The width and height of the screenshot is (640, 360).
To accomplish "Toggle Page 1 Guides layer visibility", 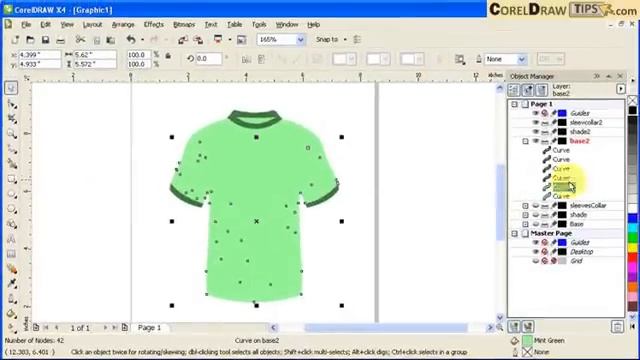I will tap(536, 113).
